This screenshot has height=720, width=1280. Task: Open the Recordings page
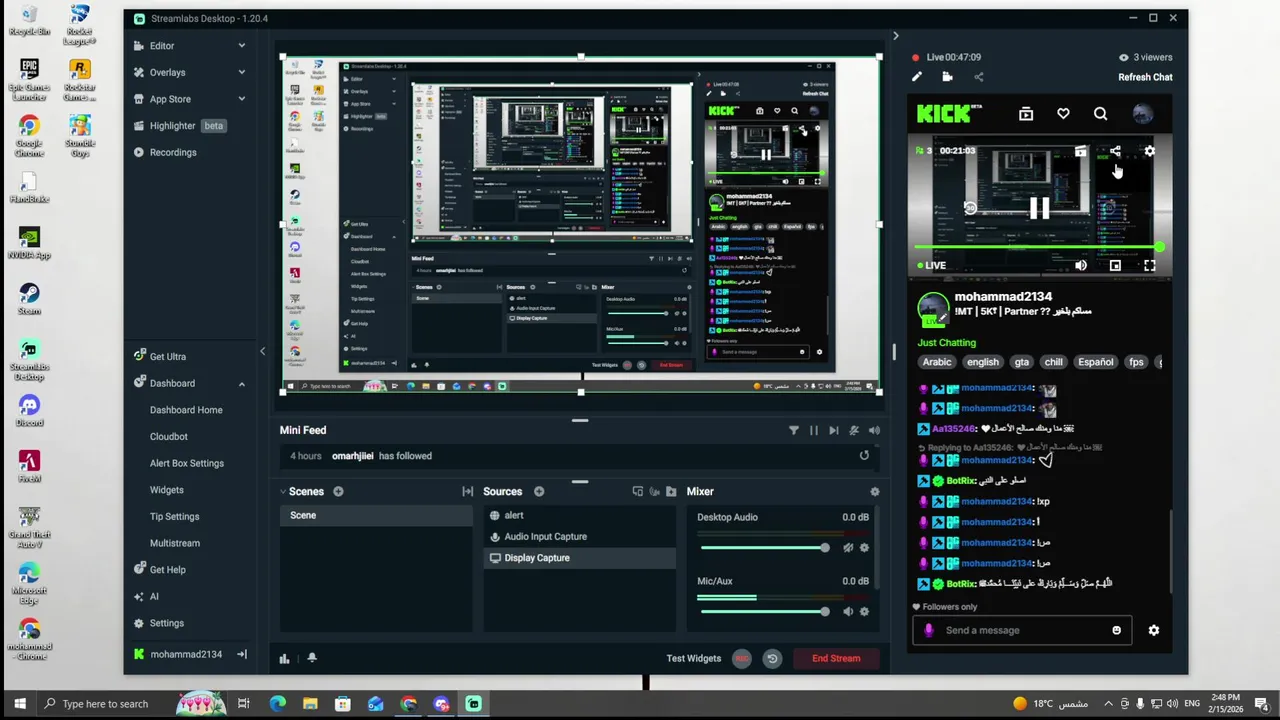(173, 152)
